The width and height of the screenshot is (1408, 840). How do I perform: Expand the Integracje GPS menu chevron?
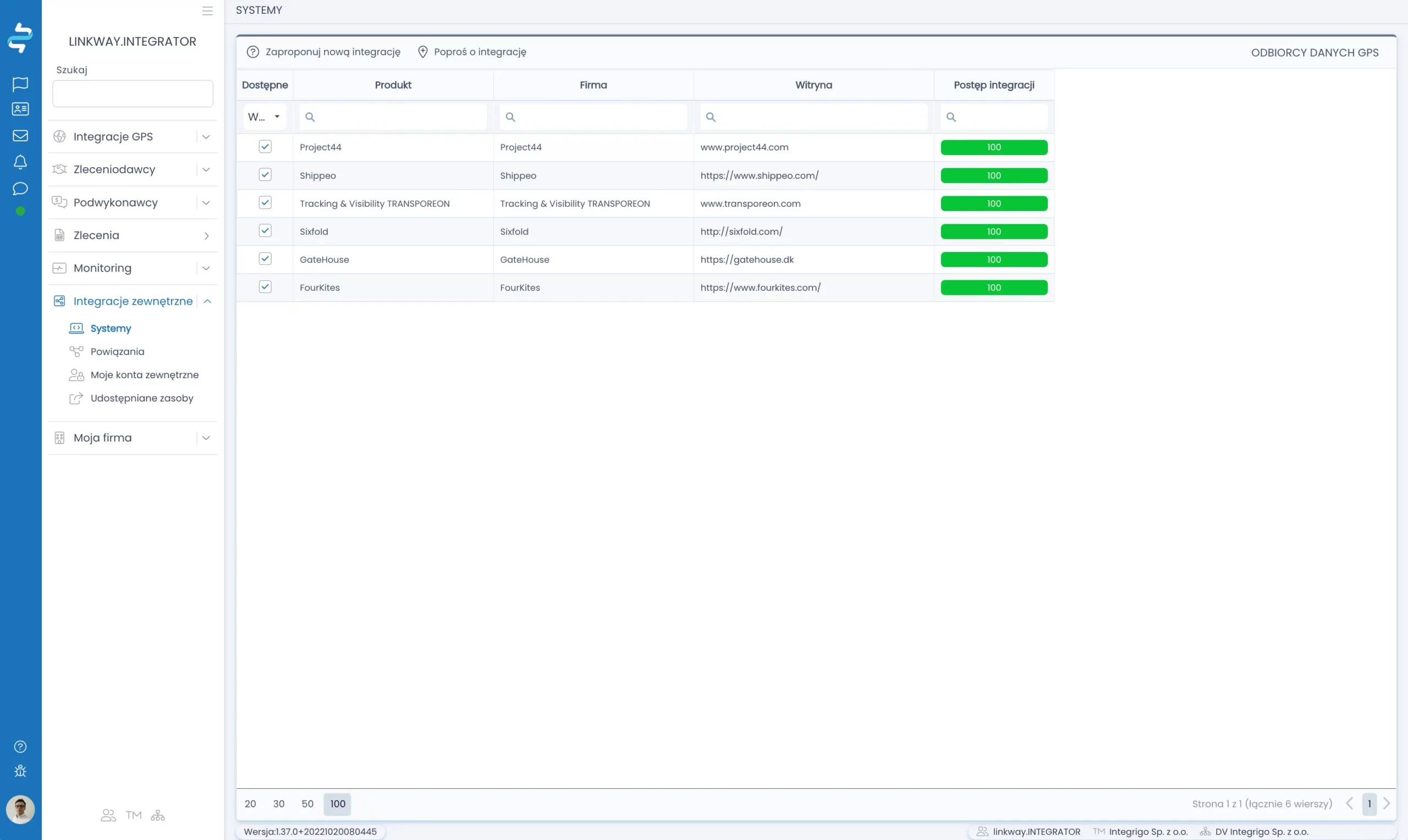pyautogui.click(x=207, y=136)
